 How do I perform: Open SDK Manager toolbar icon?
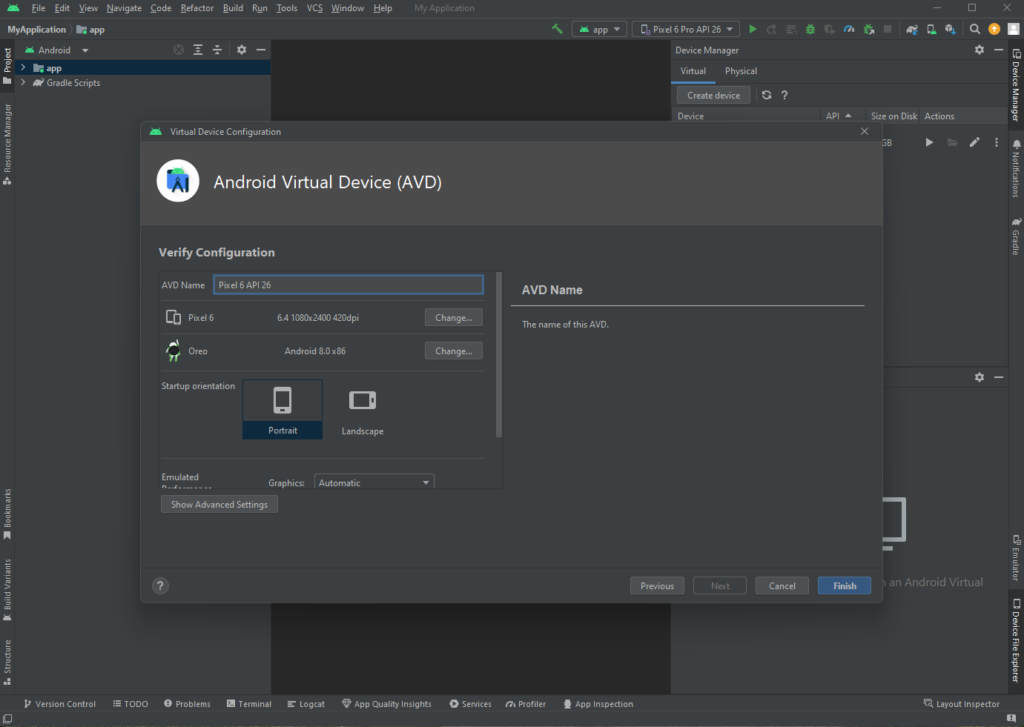point(951,29)
